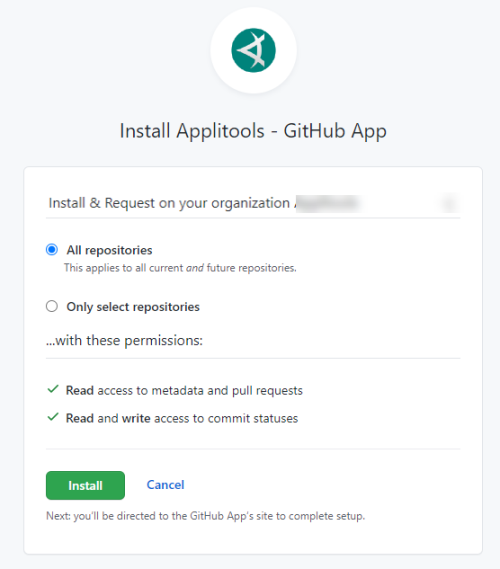Click '...with these permissions:' text

pyautogui.click(x=124, y=340)
